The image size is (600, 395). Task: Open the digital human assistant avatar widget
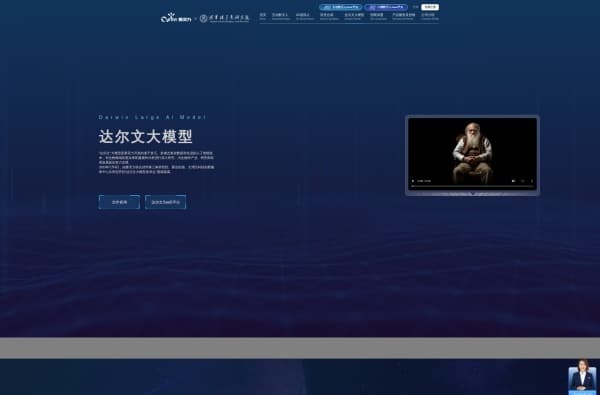click(582, 377)
